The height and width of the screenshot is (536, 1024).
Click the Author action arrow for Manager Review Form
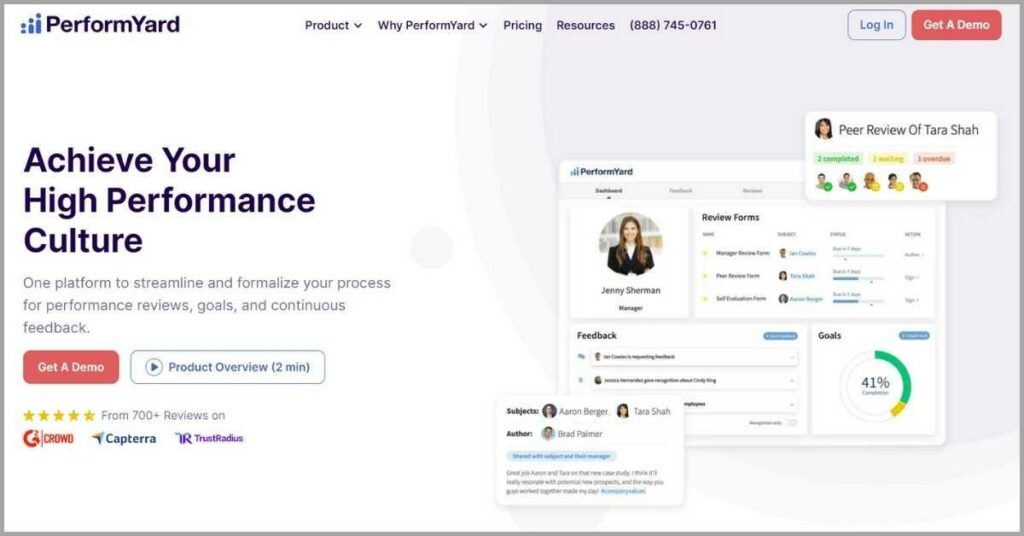click(x=914, y=255)
